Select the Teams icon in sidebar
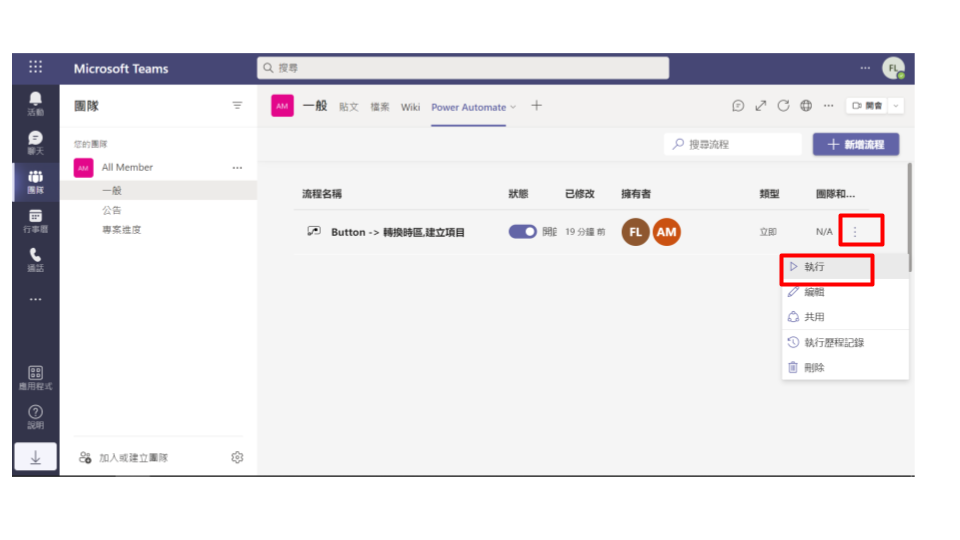The height and width of the screenshot is (540, 960). tap(36, 182)
